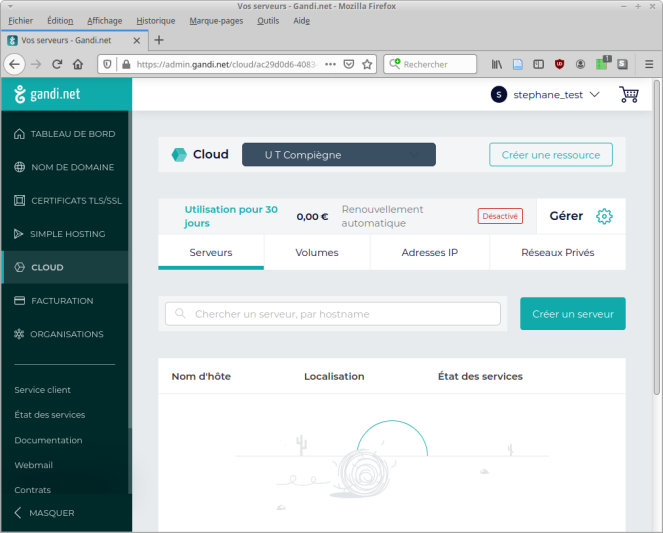Image resolution: width=663 pixels, height=533 pixels.
Task: Switch to the Volumes tab
Action: click(x=317, y=252)
